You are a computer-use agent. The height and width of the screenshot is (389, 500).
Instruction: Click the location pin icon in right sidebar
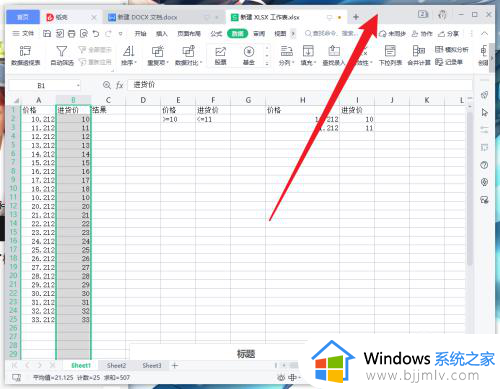484,182
